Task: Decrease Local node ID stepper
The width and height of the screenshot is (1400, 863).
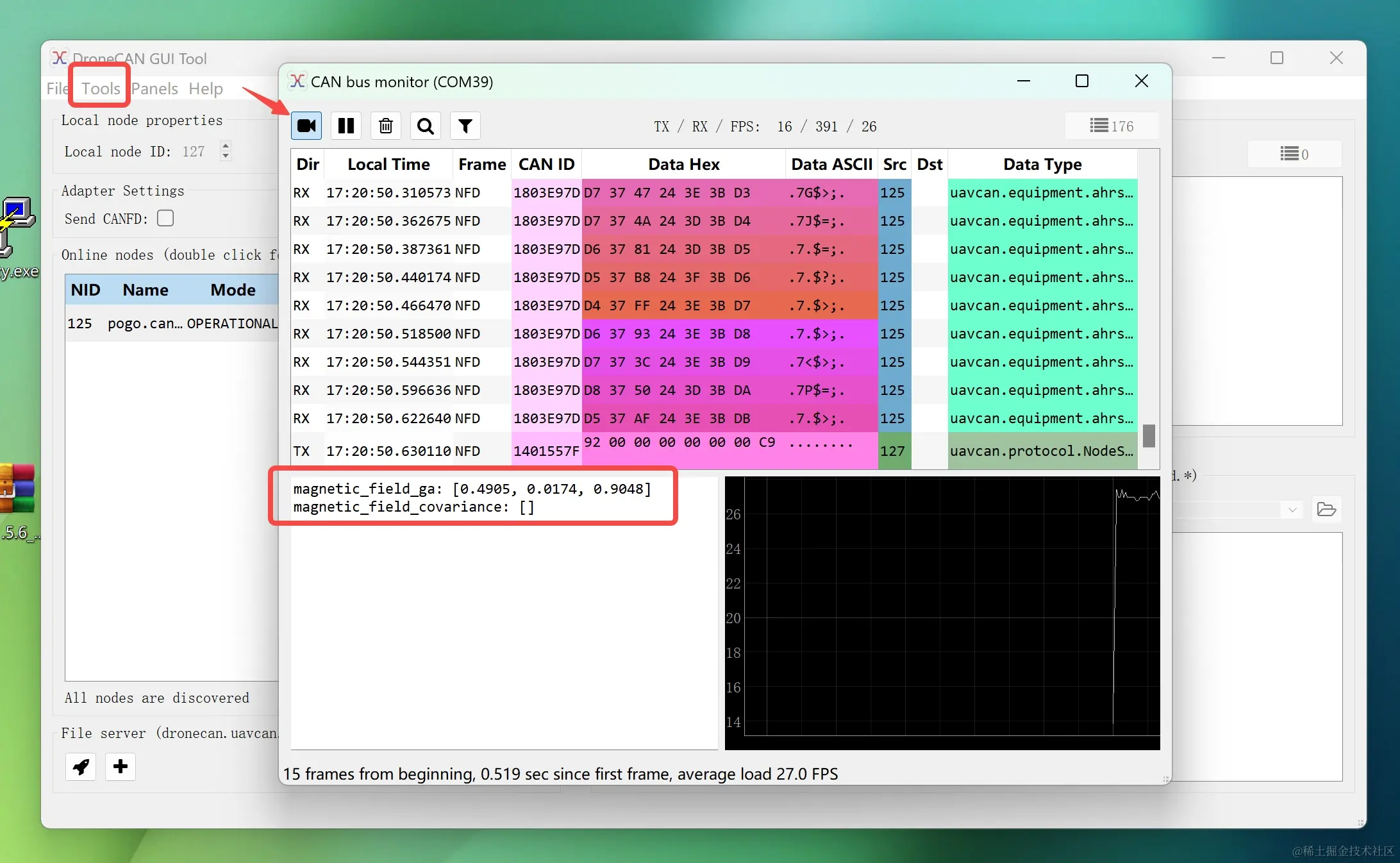Action: pyautogui.click(x=226, y=156)
